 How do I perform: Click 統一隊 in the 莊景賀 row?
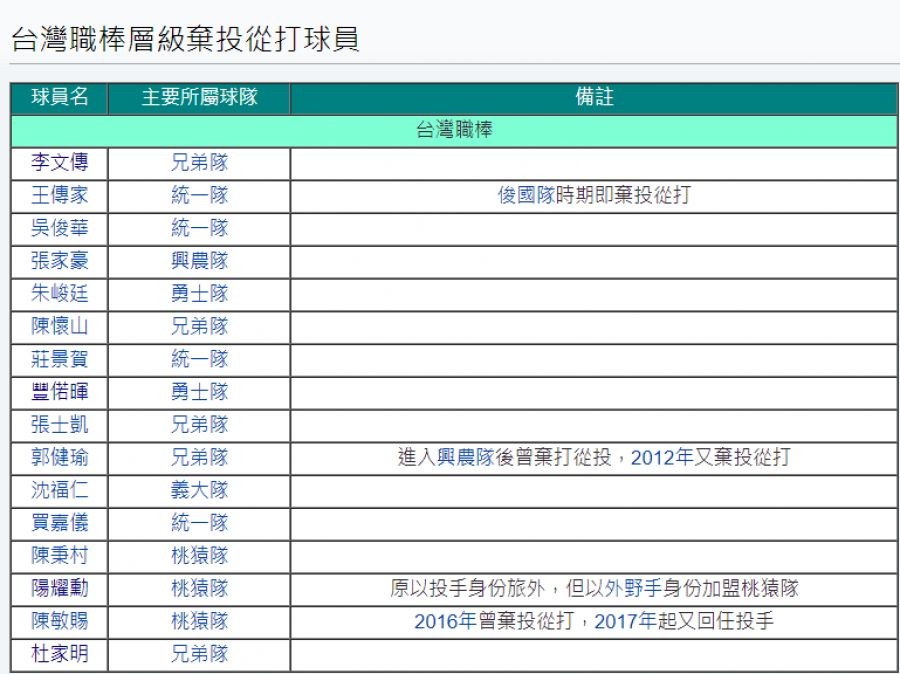[x=199, y=359]
